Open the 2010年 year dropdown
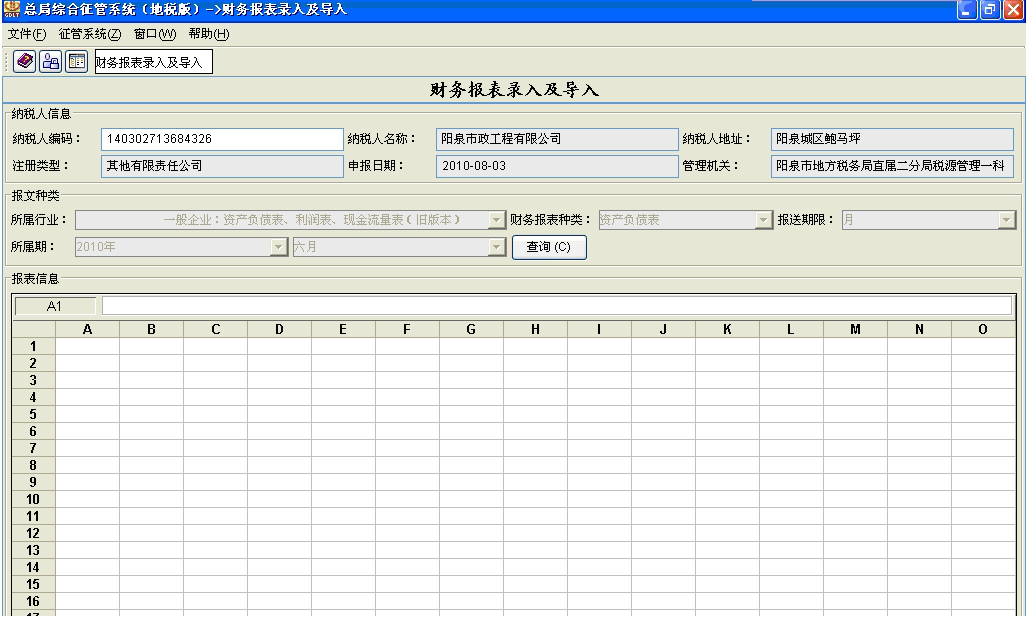The width and height of the screenshot is (1029, 640). pyautogui.click(x=279, y=247)
